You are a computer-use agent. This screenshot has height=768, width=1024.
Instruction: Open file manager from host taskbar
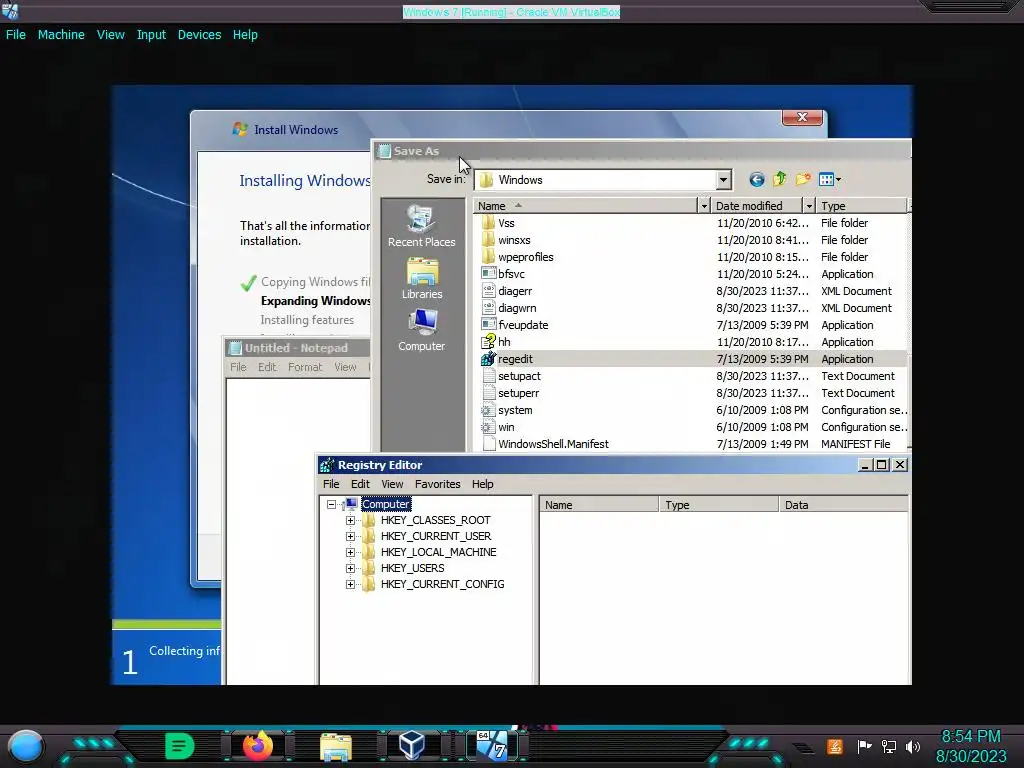click(x=336, y=746)
